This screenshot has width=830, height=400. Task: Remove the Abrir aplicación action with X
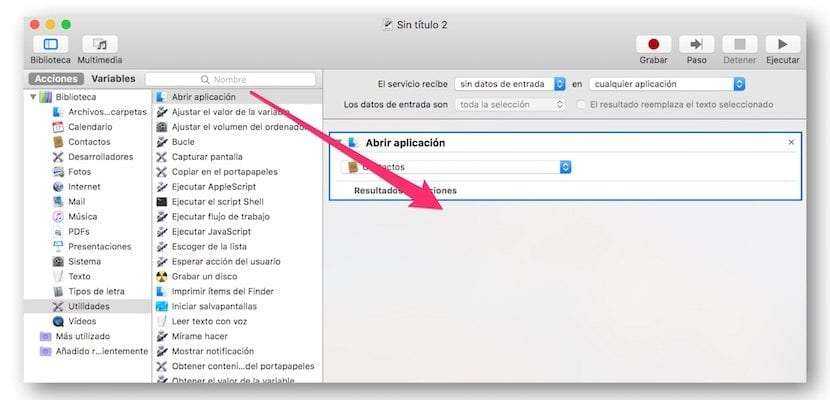point(791,143)
